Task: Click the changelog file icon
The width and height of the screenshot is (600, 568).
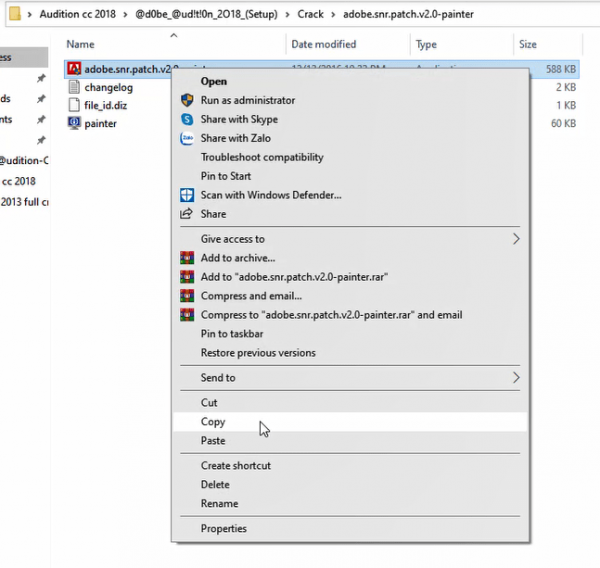Action: [73, 88]
